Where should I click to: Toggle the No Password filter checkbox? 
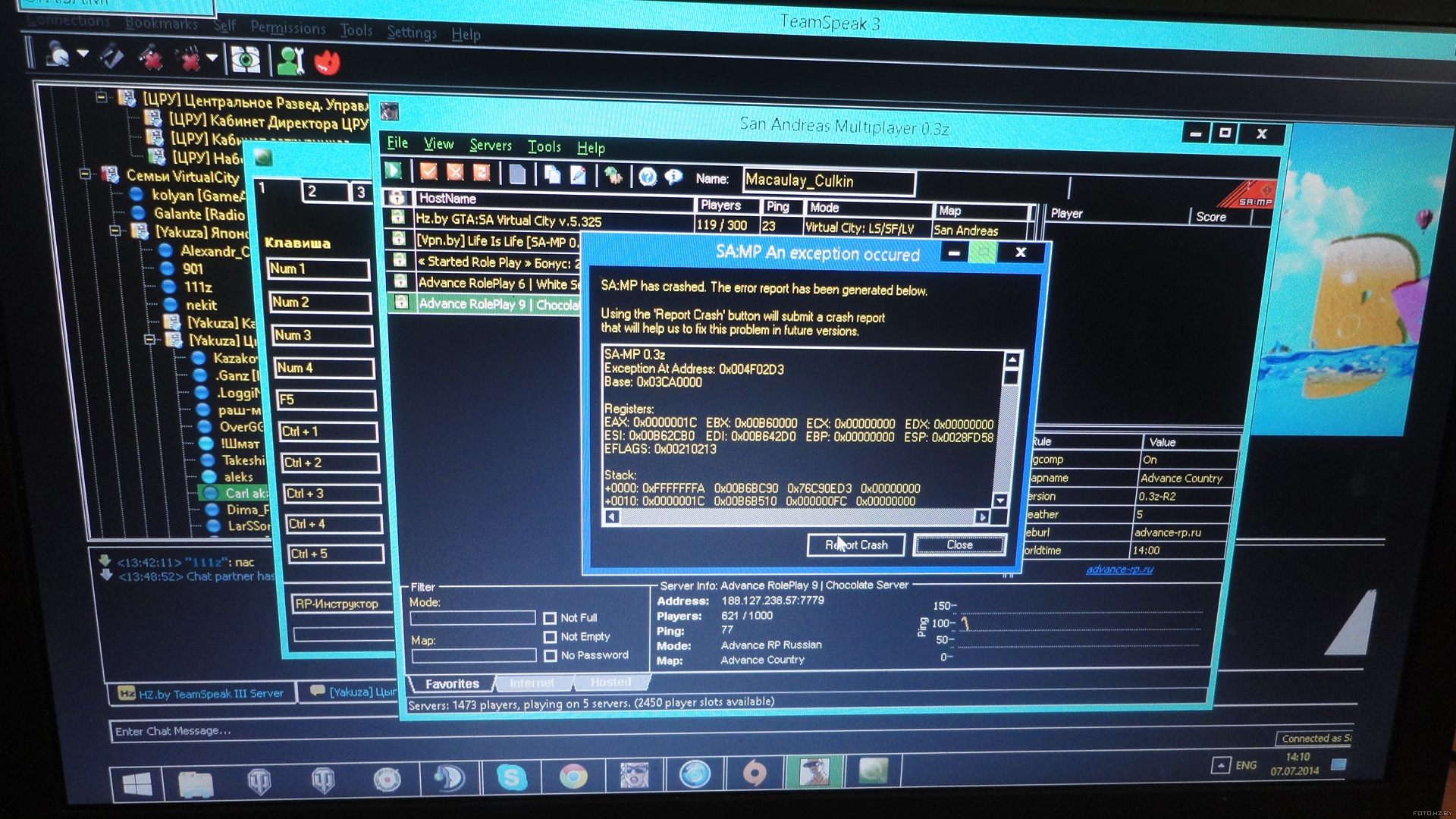tap(550, 656)
